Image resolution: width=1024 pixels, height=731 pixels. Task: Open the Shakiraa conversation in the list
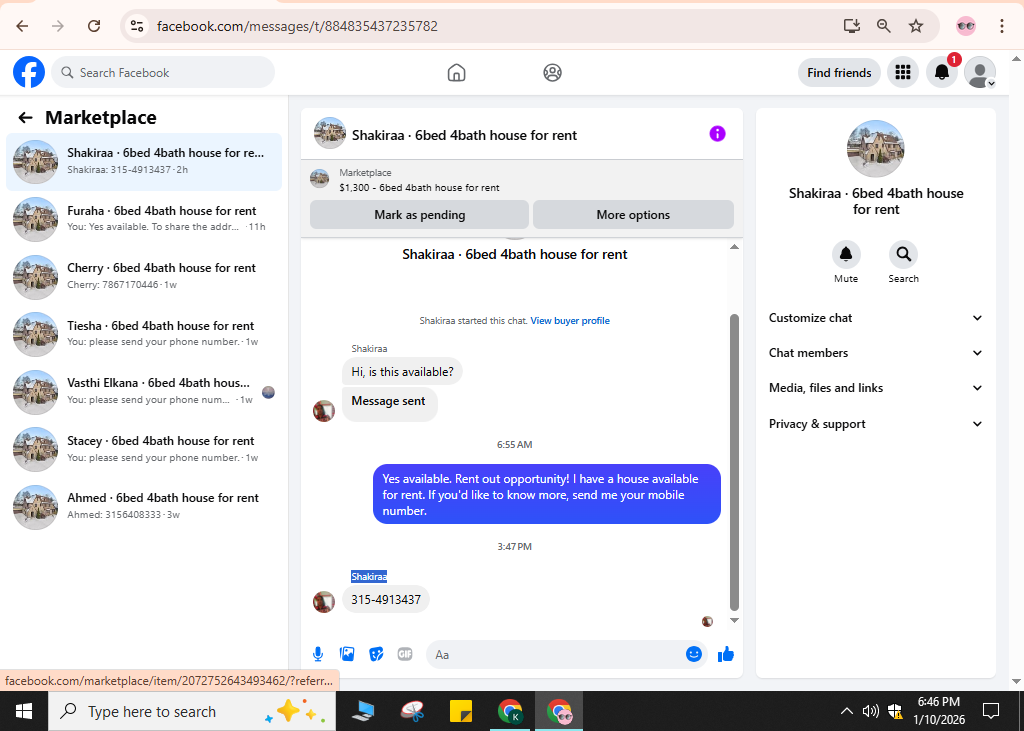point(144,162)
